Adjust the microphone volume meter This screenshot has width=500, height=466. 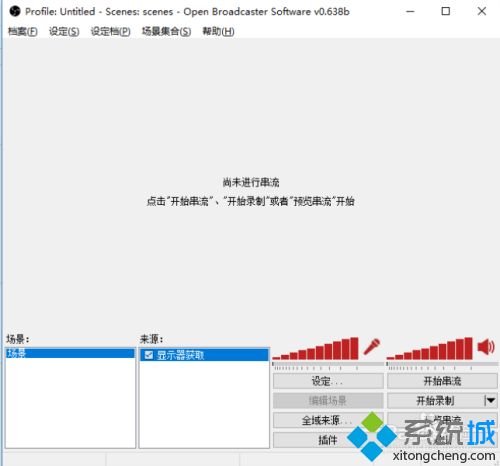315,349
